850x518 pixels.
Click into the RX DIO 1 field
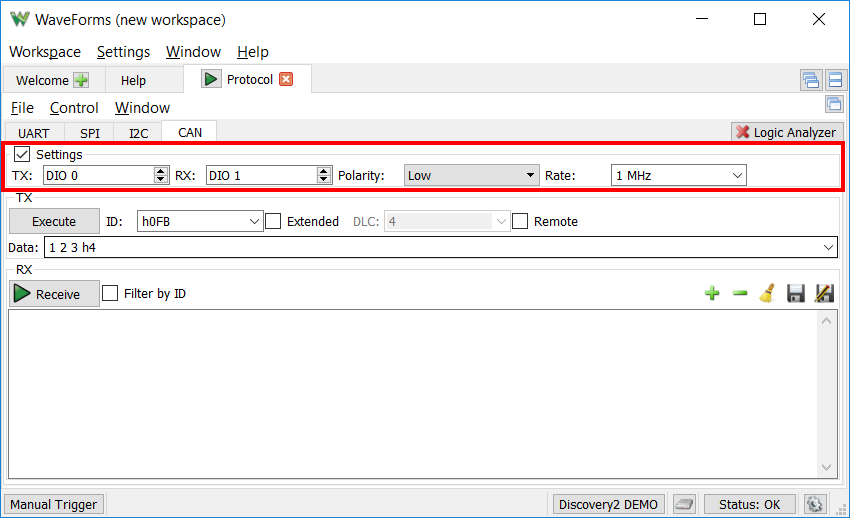[x=261, y=175]
